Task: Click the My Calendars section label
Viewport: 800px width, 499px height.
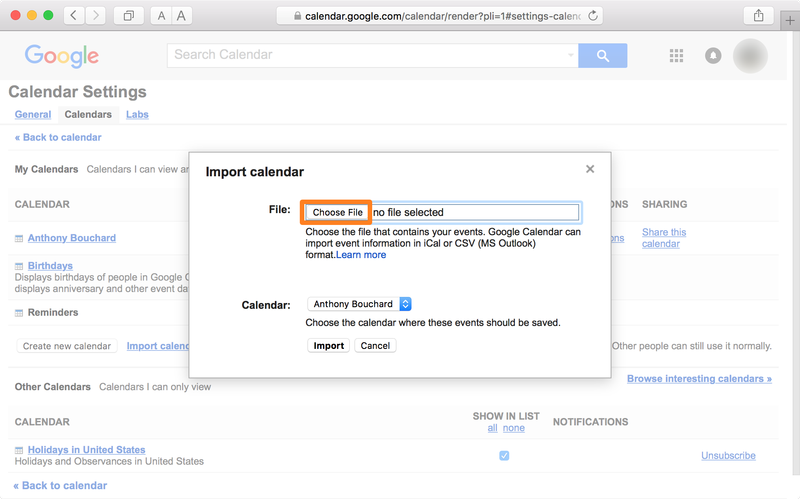Action: click(46, 169)
